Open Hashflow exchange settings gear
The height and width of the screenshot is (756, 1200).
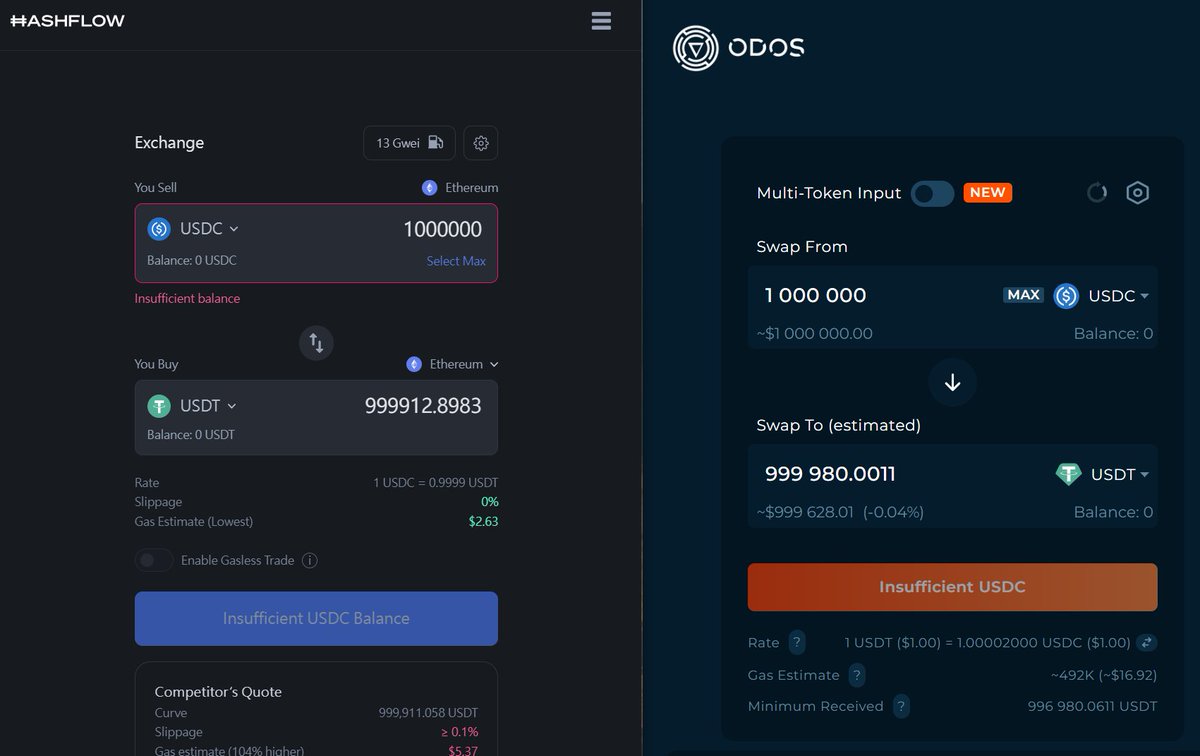[481, 143]
